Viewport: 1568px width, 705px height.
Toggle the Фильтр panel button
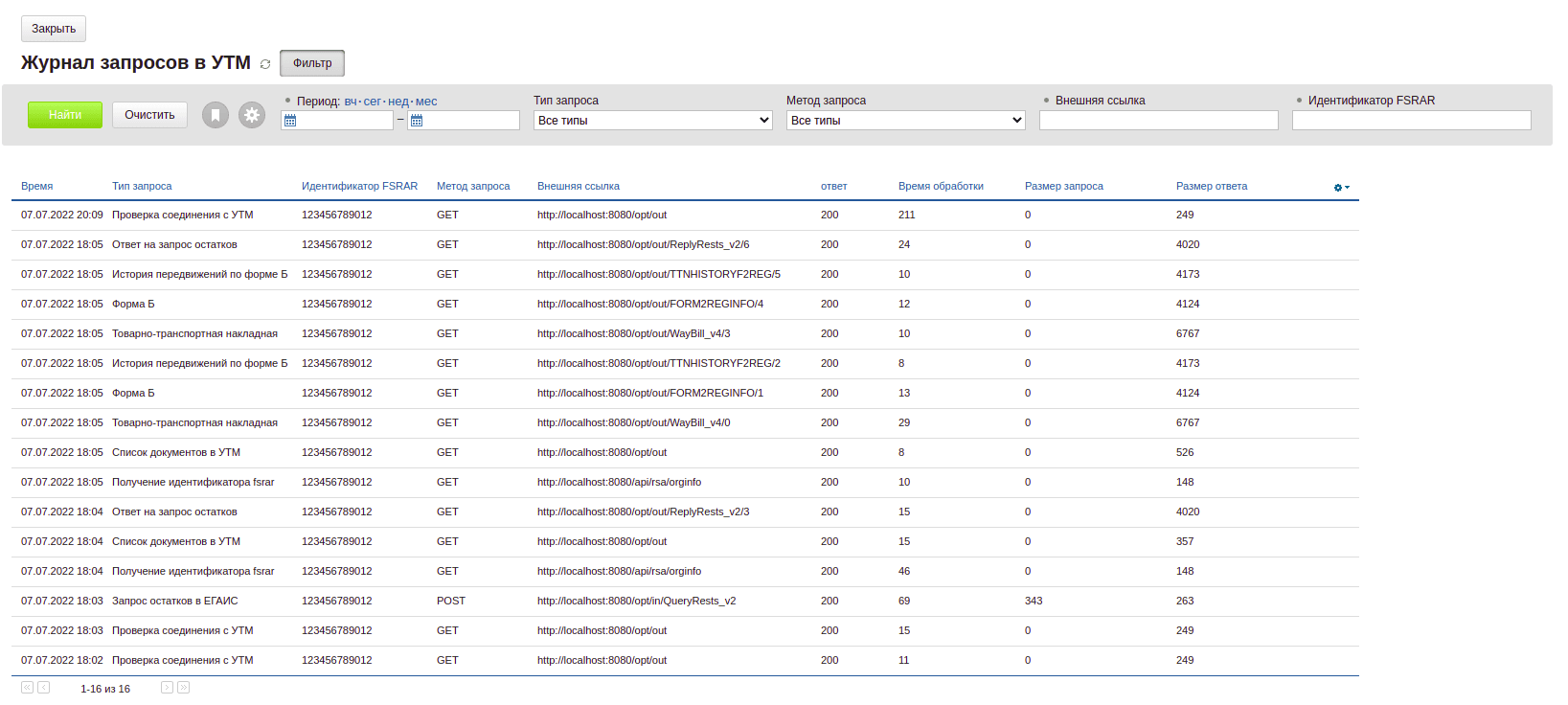tap(312, 63)
